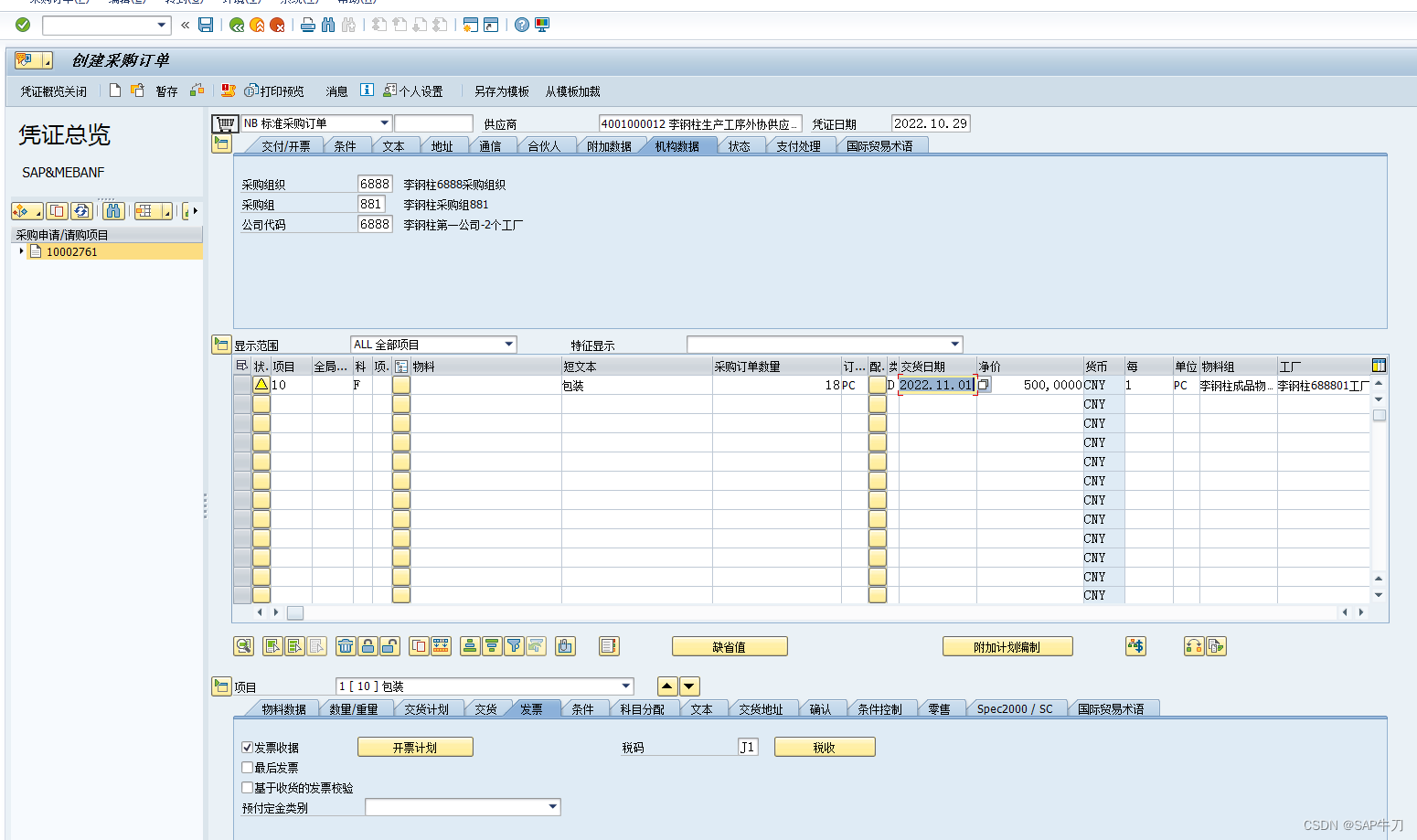This screenshot has width=1417, height=840.
Task: Click the 打印预览 toolbar button
Action: tap(274, 91)
